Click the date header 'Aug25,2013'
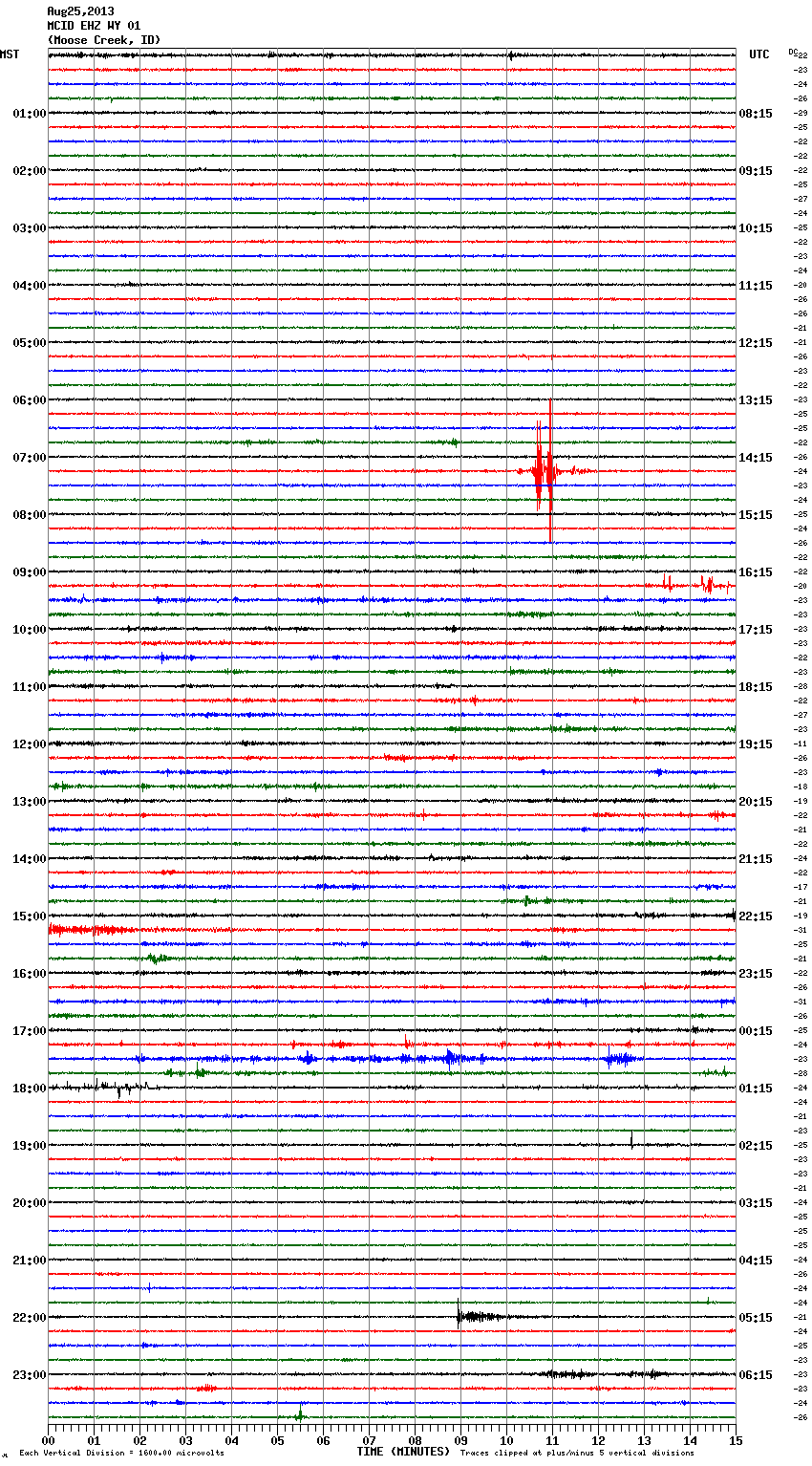This screenshot has width=812, height=1466. point(80,11)
